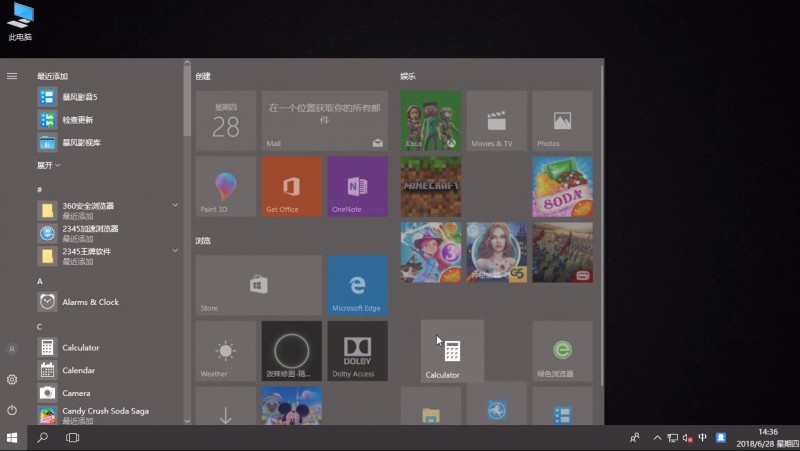Open Camera in the app list
This screenshot has width=800, height=451.
108,393
